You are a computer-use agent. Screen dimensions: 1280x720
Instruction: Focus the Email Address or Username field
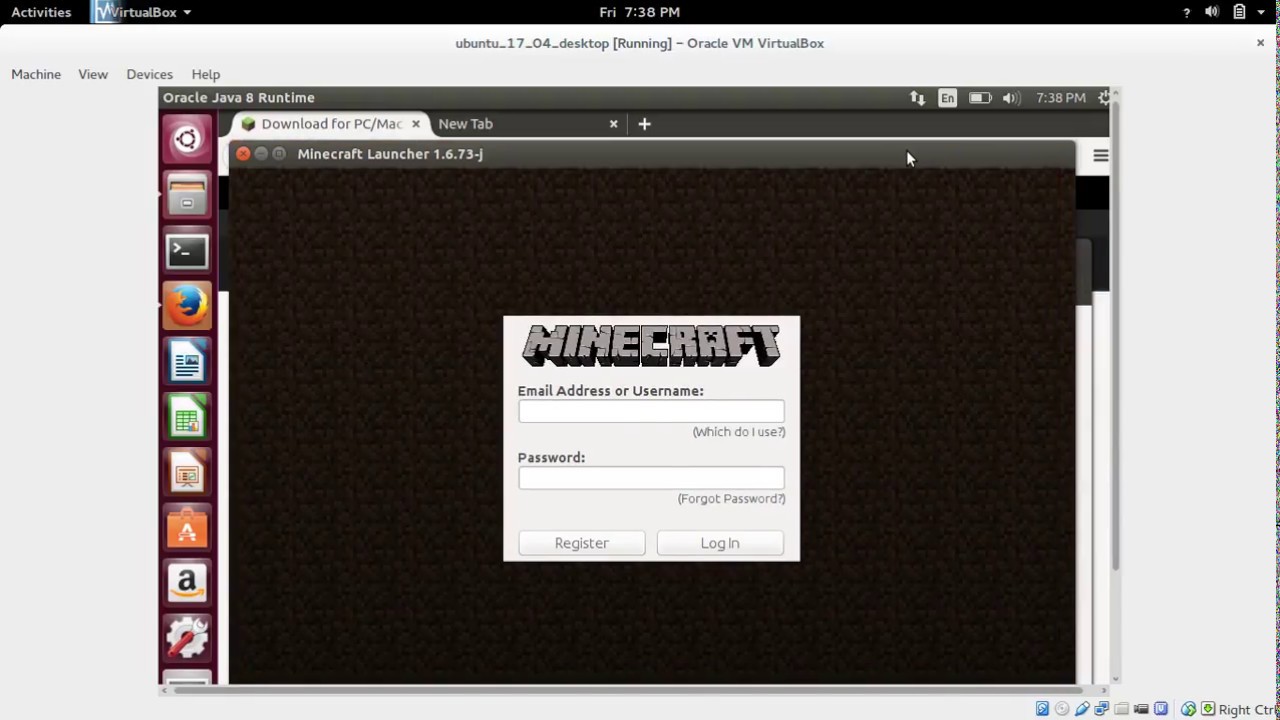point(651,411)
